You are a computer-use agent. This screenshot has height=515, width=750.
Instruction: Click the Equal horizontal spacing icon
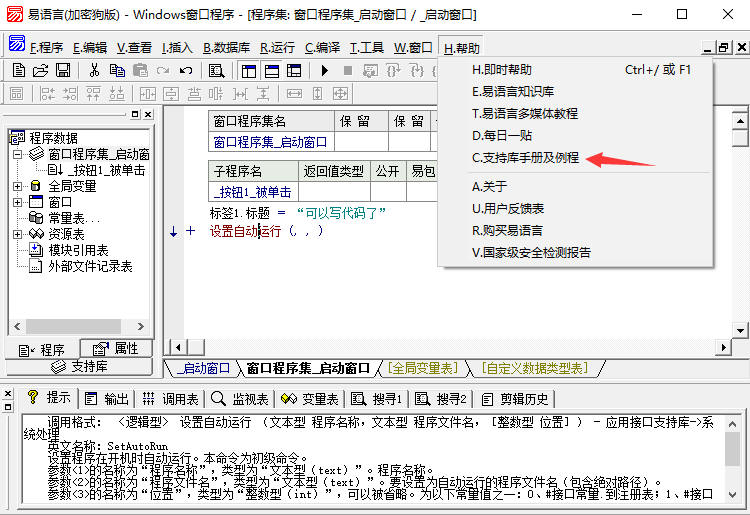pos(240,94)
